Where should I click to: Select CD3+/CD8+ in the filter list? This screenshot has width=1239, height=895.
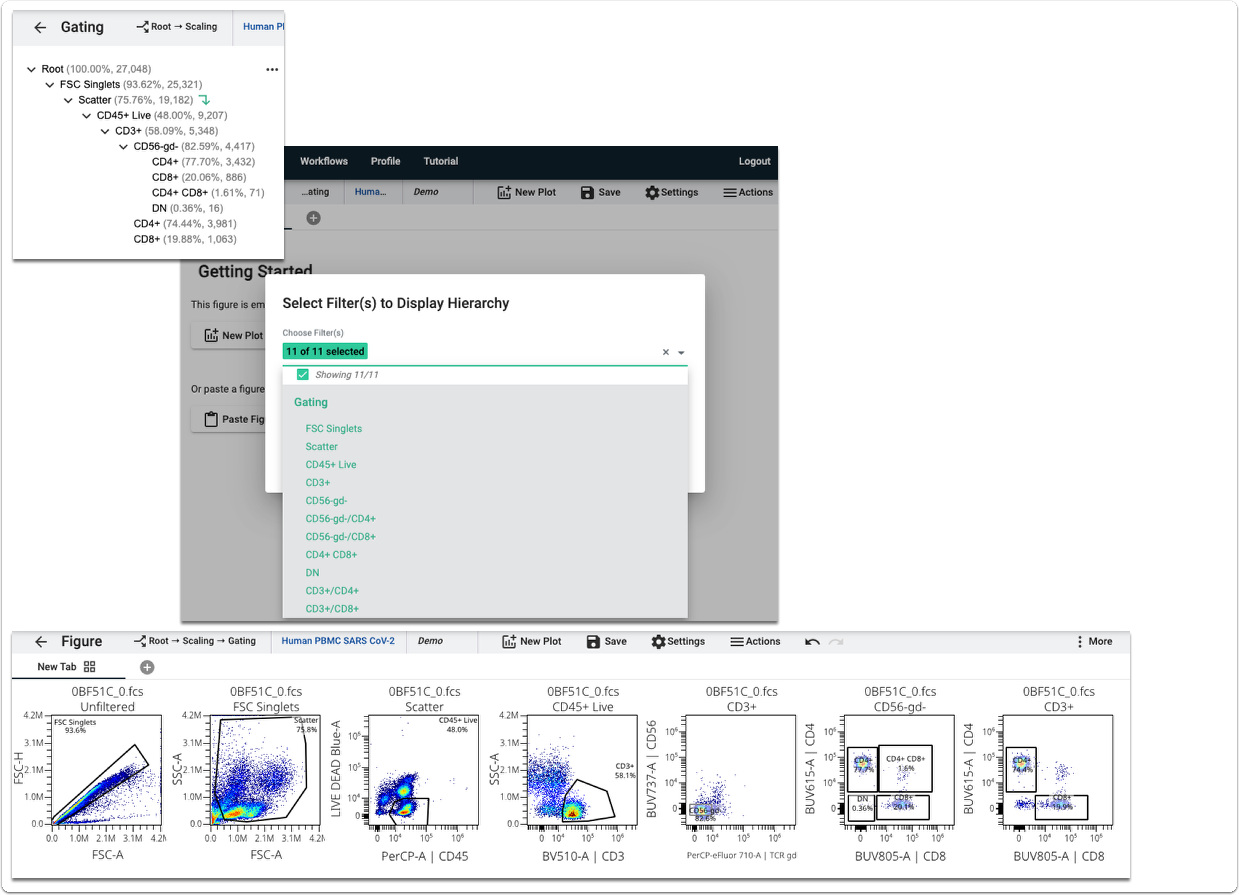pyautogui.click(x=332, y=609)
